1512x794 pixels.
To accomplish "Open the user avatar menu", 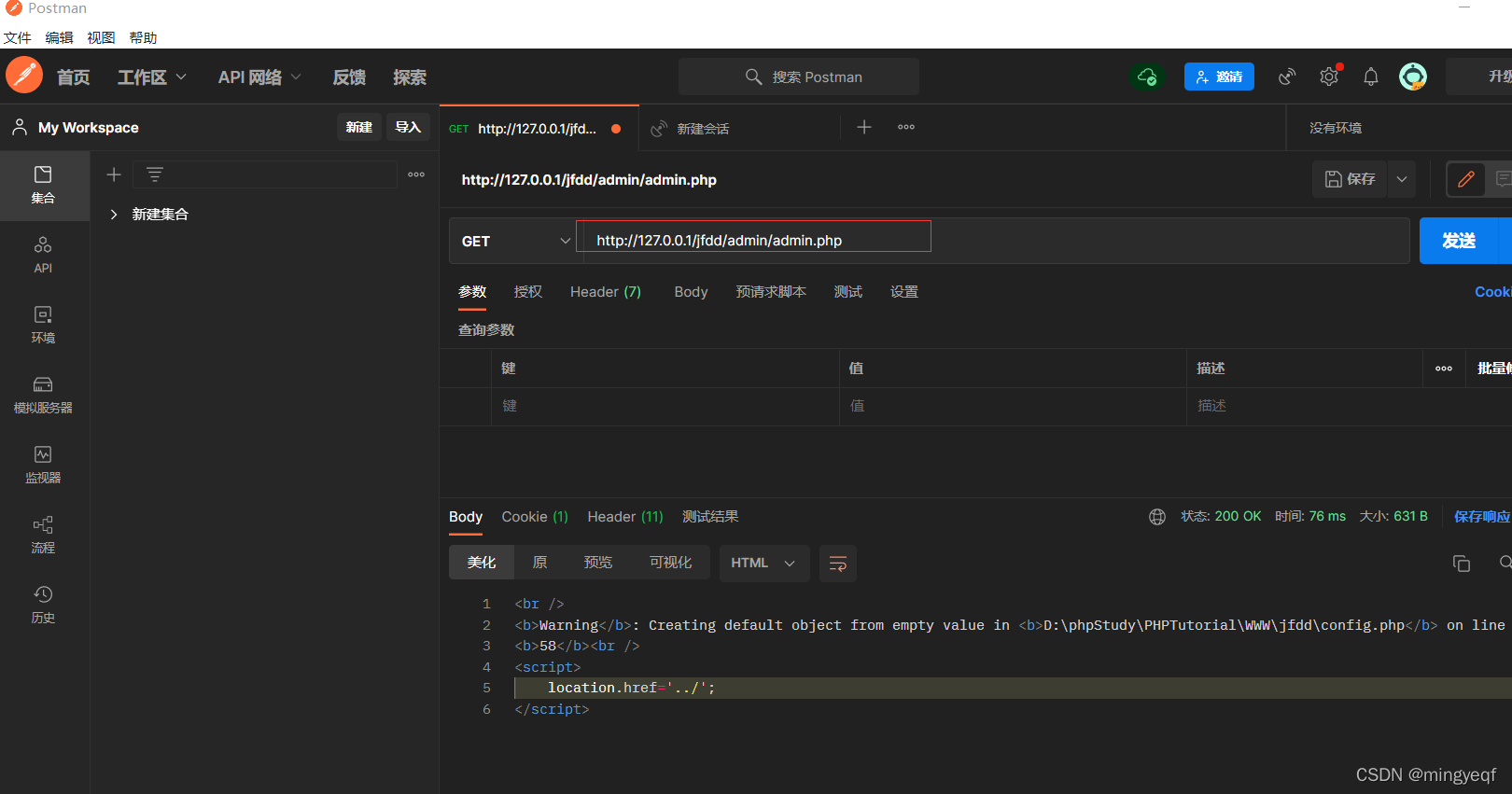I will [1413, 77].
